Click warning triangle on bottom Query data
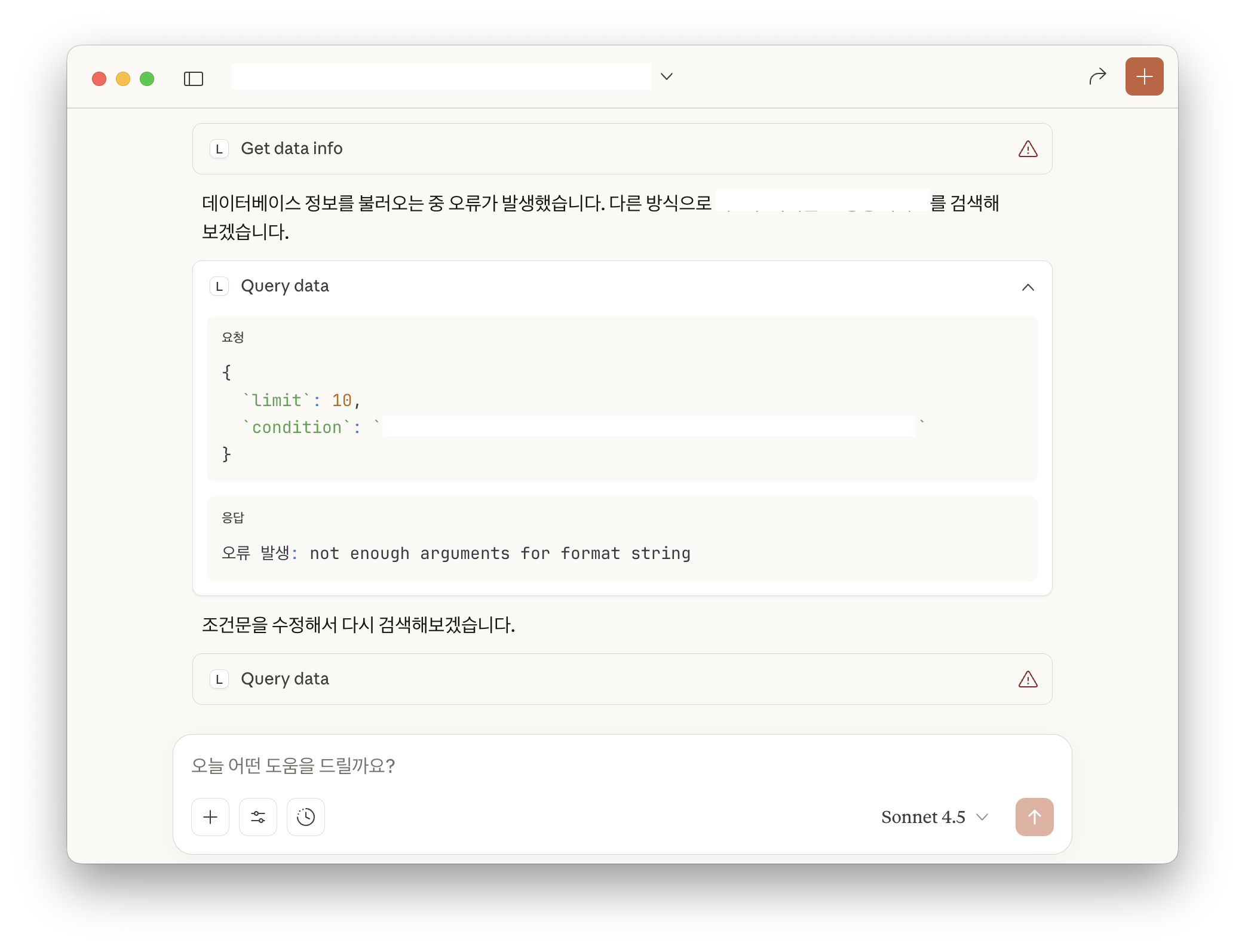 pyautogui.click(x=1028, y=679)
